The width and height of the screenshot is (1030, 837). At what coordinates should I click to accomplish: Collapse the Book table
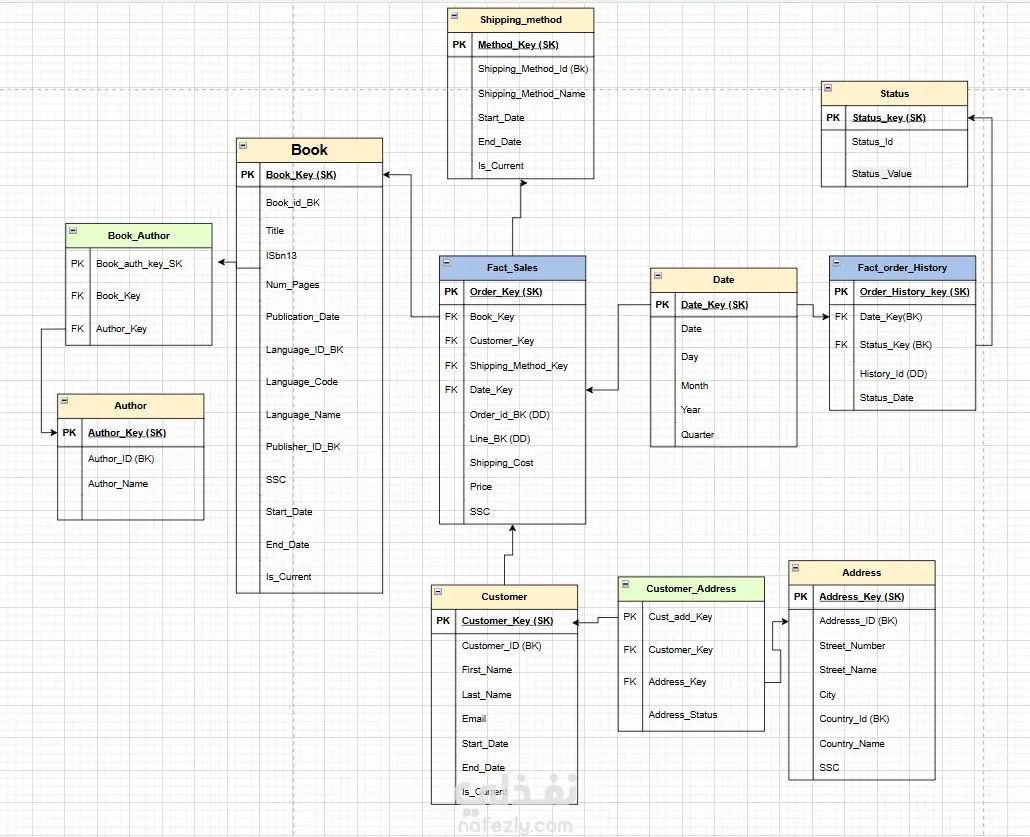point(243,145)
